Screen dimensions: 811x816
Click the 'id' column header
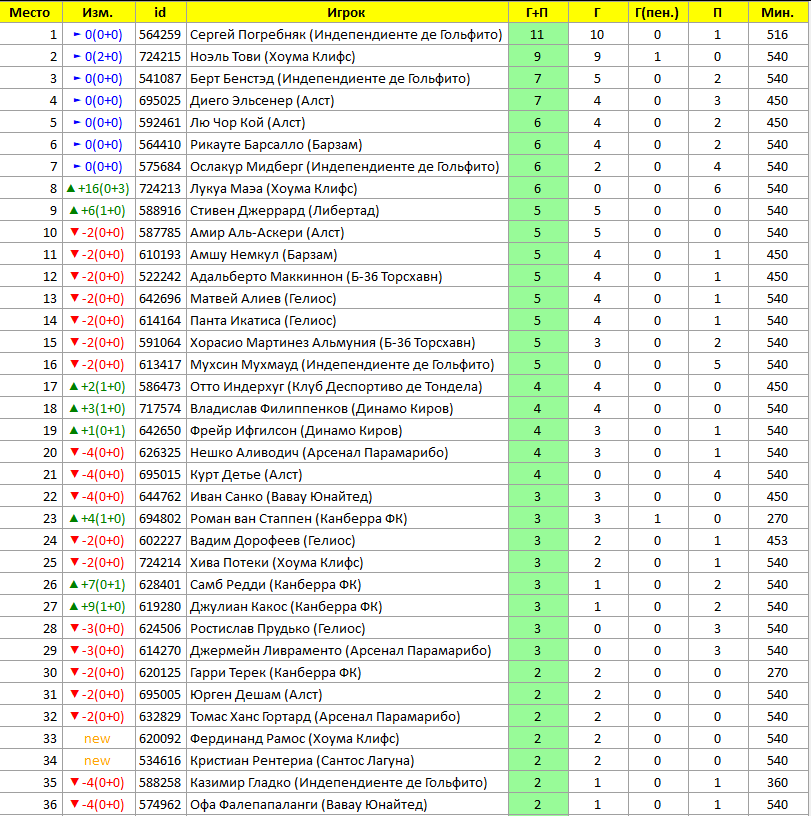coord(160,12)
